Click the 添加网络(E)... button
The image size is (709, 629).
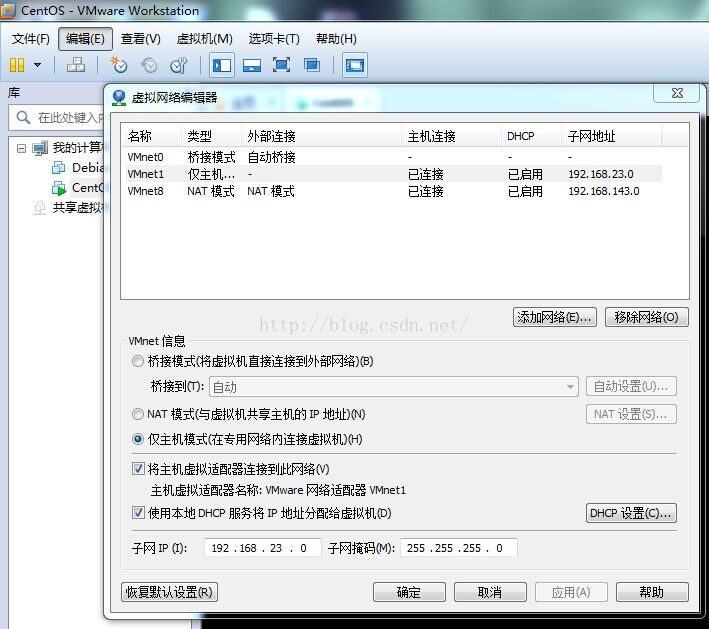(x=554, y=317)
